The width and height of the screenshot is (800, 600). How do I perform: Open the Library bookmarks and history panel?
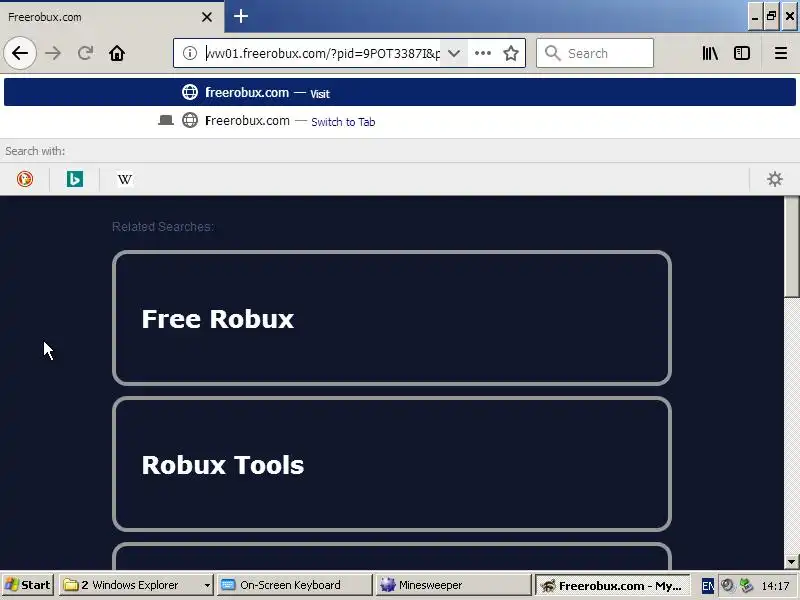710,53
